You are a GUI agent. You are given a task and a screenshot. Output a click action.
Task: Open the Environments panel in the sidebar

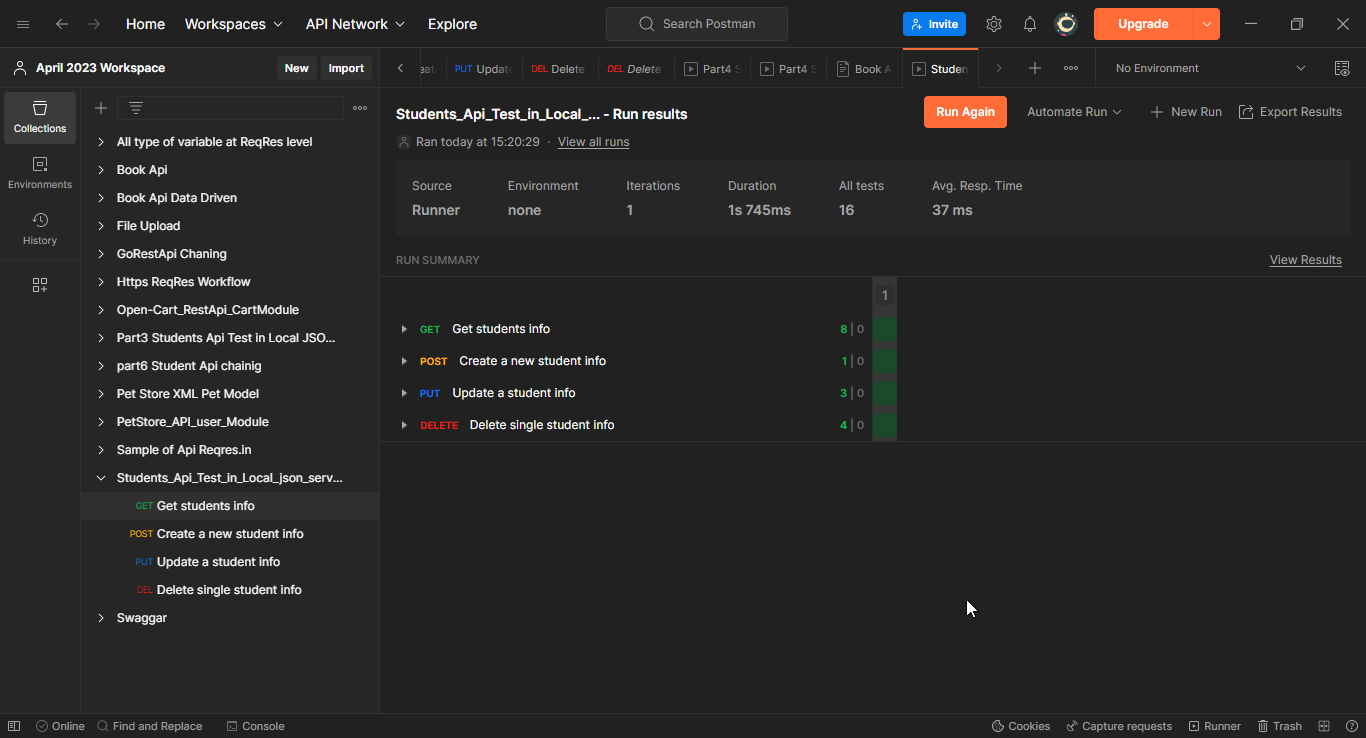coord(40,171)
